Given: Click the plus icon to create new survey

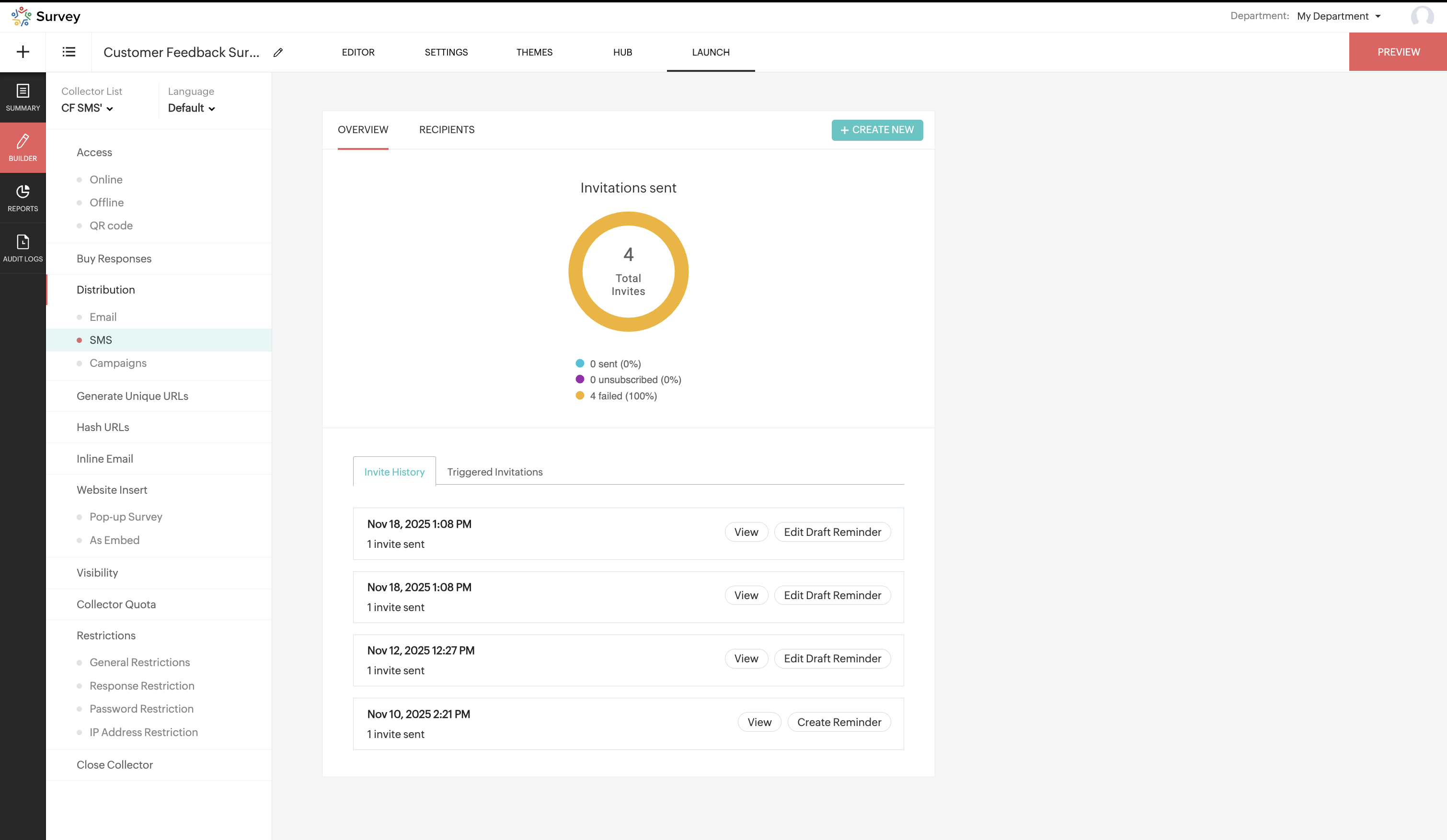Looking at the screenshot, I should (23, 52).
